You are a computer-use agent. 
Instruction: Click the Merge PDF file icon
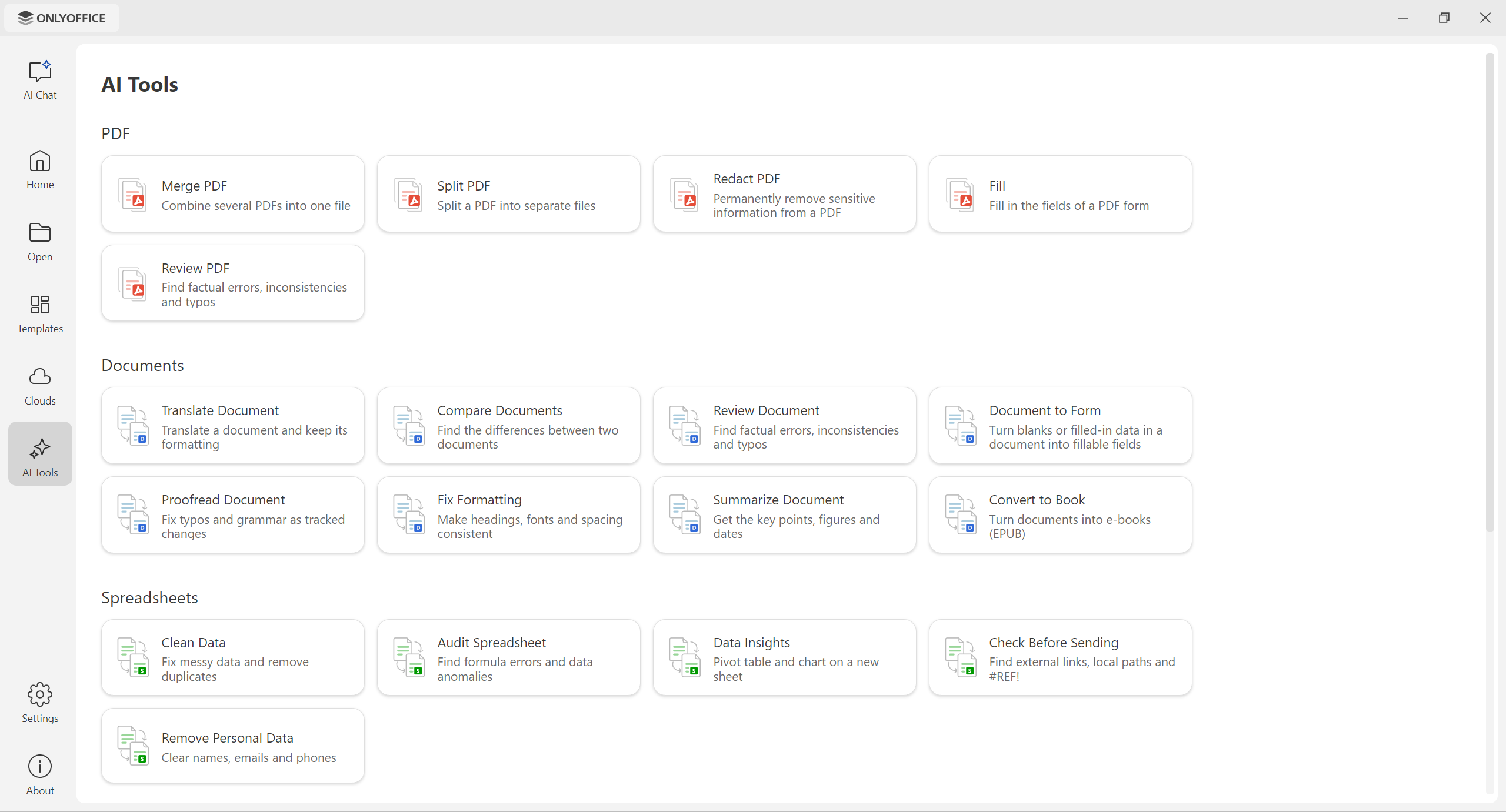(x=132, y=195)
